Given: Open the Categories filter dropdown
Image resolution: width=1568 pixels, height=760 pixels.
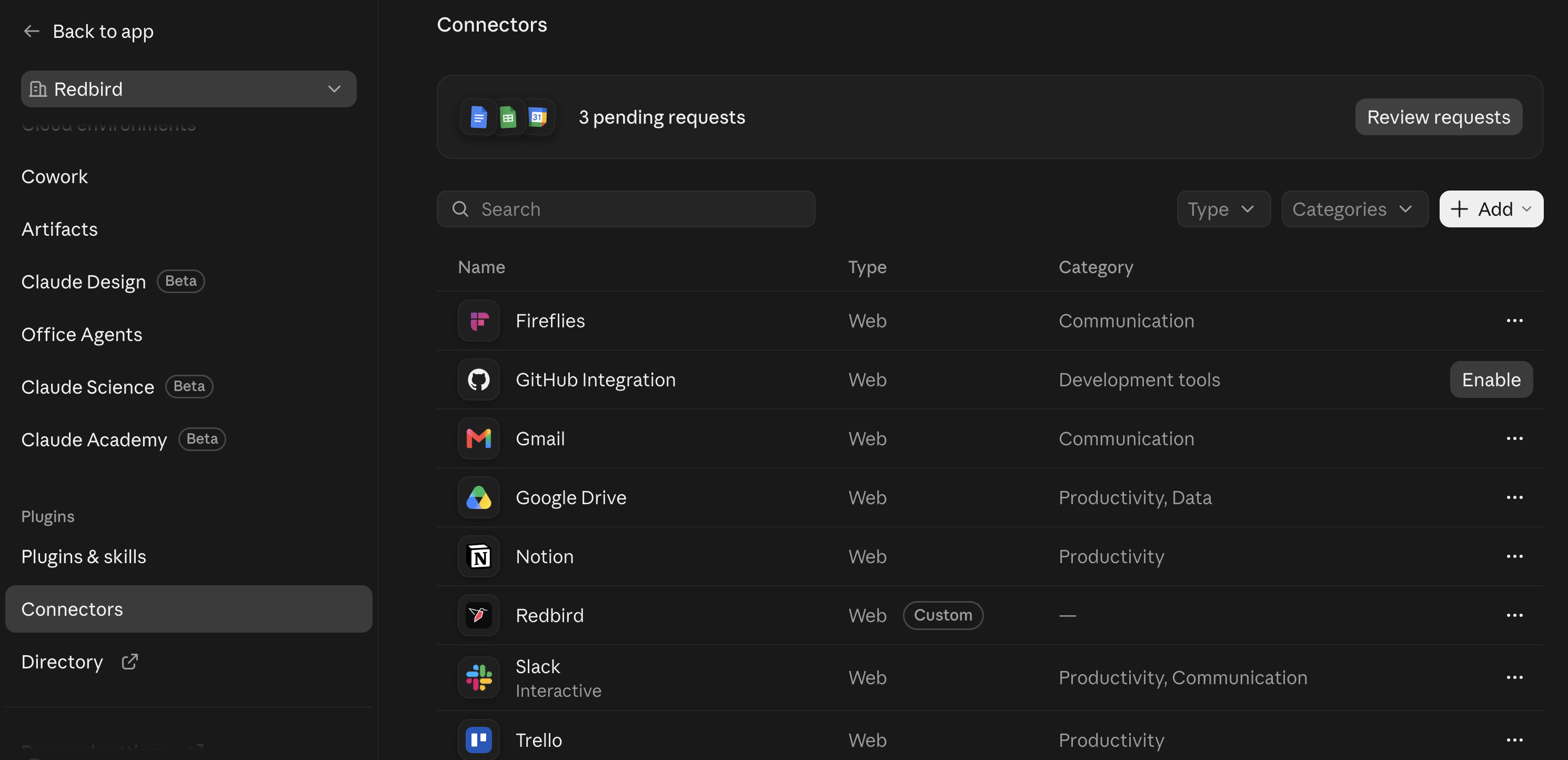Looking at the screenshot, I should point(1355,209).
